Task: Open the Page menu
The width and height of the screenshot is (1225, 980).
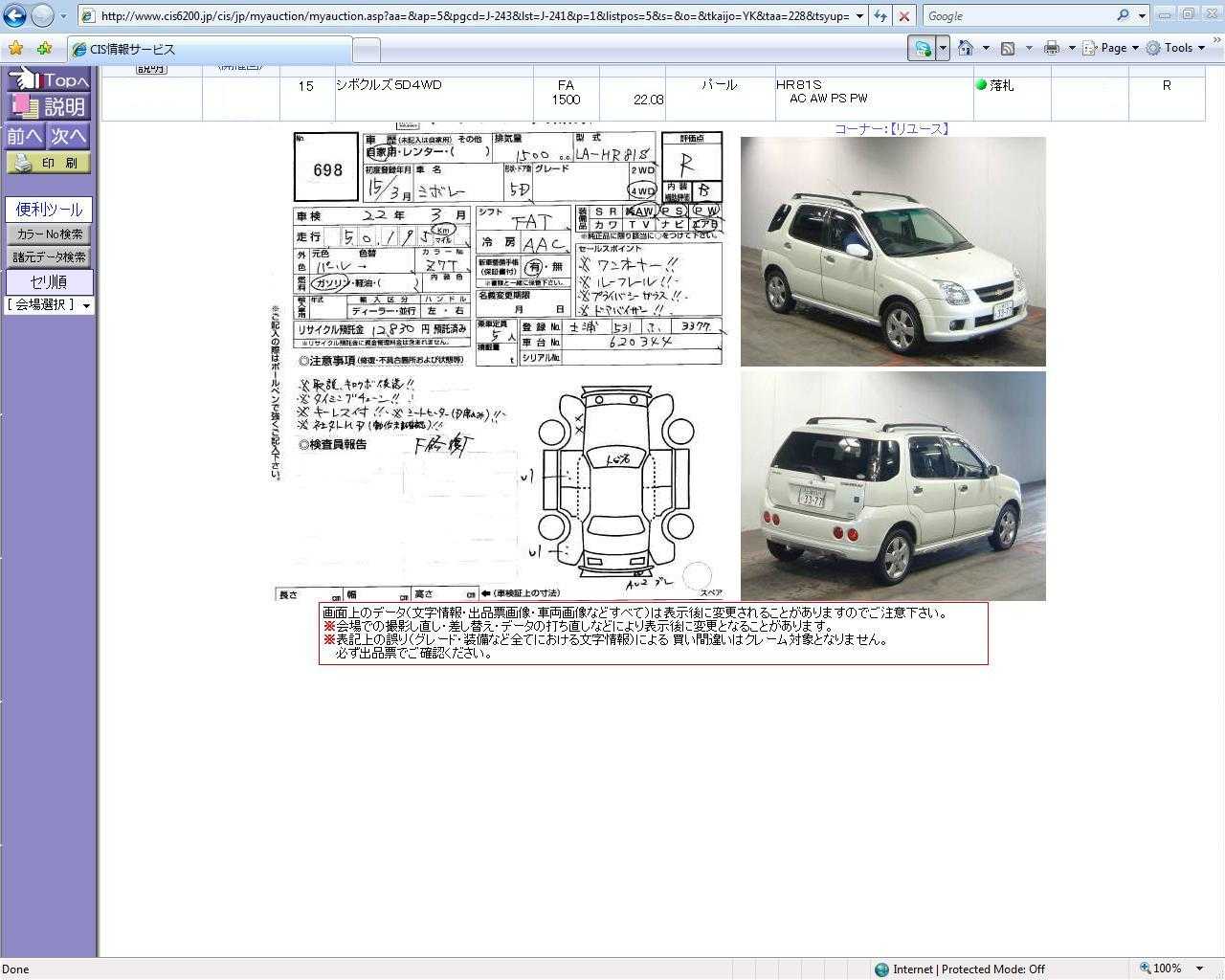Action: (x=1112, y=48)
